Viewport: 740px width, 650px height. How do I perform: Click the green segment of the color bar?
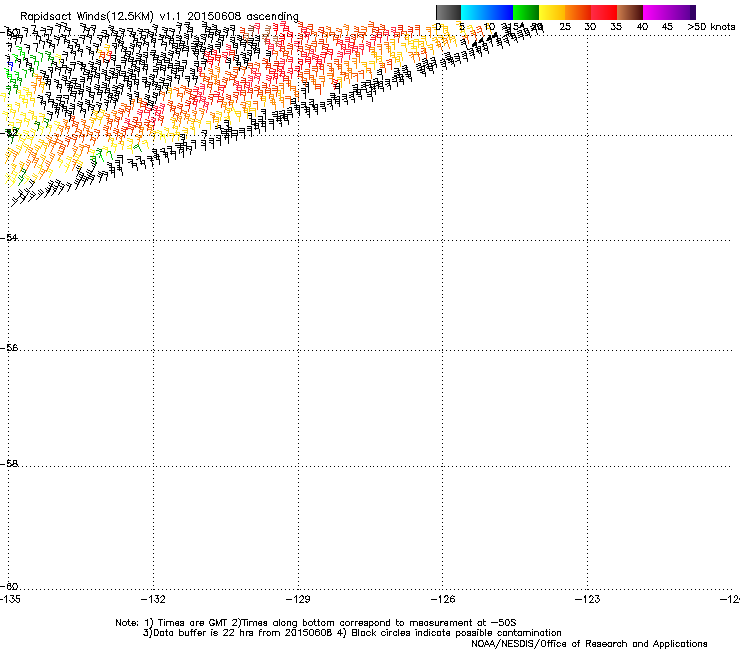(x=526, y=12)
